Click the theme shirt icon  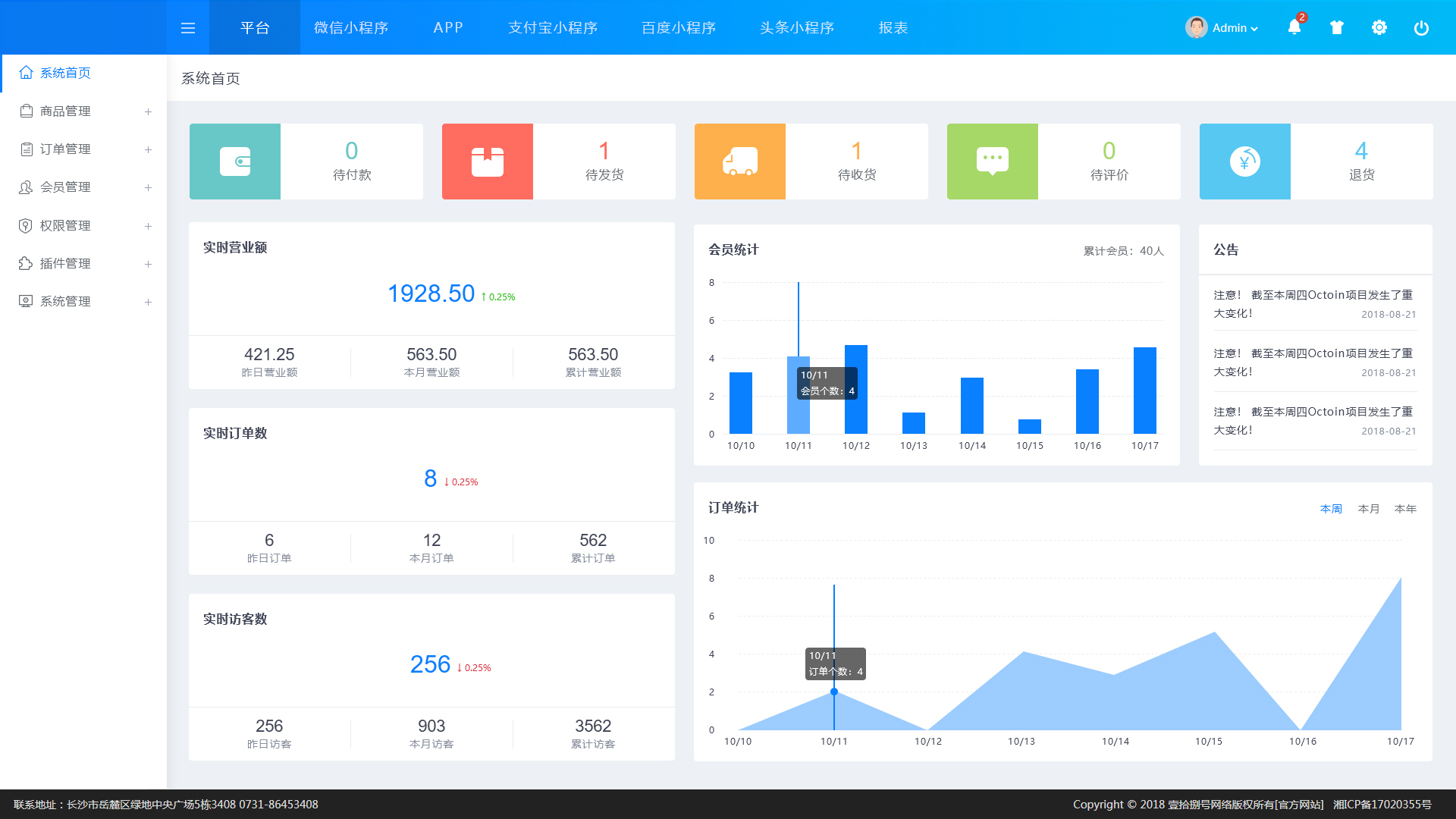1337,28
